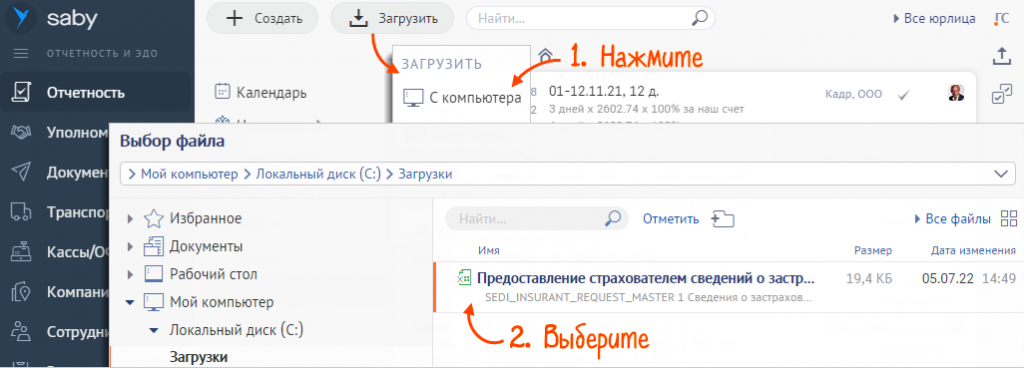Open the Календарь item
Viewport: 1024px width, 368px height.
261,93
